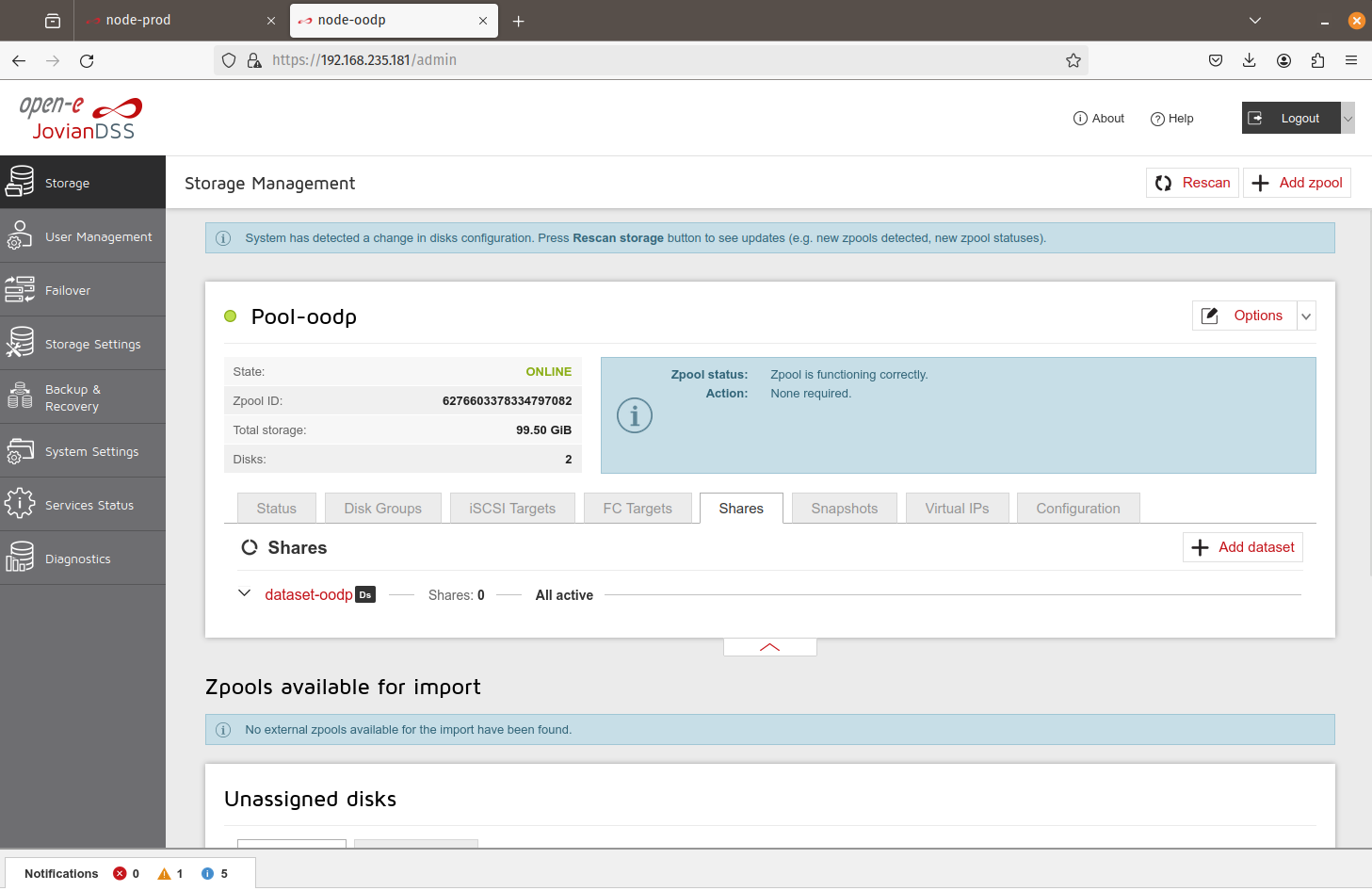Viewport: 1372px width, 891px height.
Task: Open browser extensions puzzle icon
Action: (1317, 60)
